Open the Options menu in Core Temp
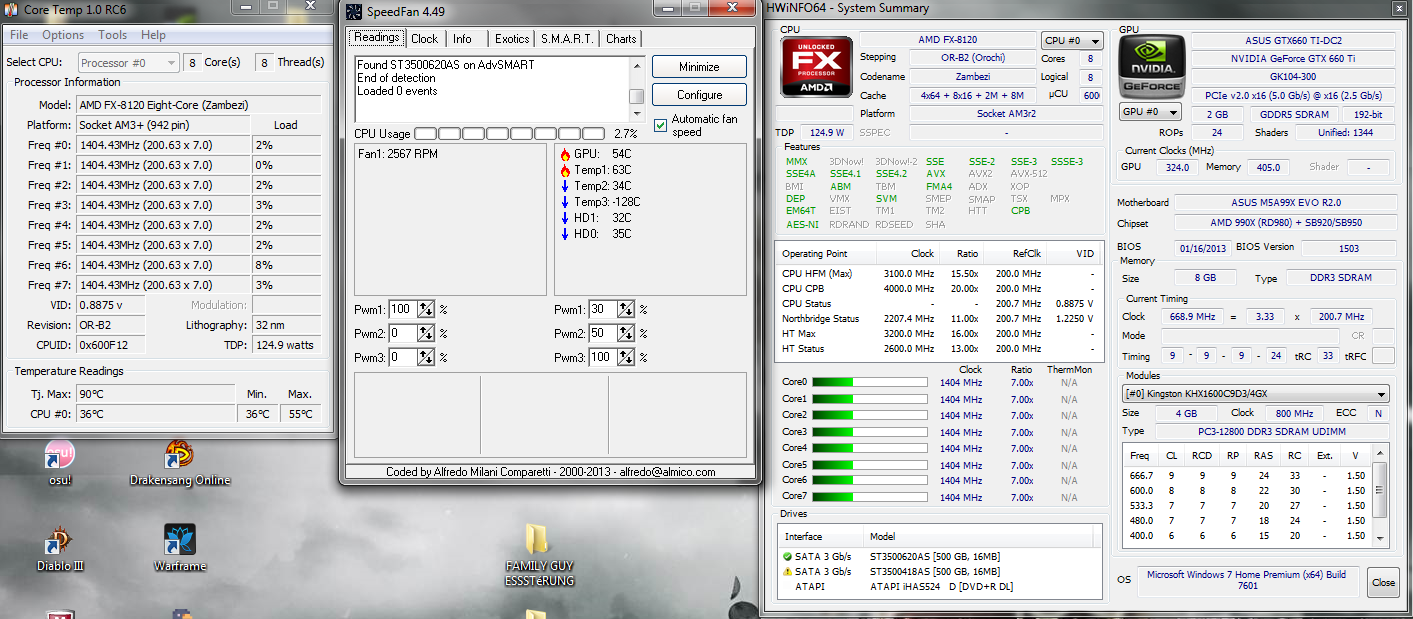This screenshot has height=619, width=1413. click(x=63, y=35)
